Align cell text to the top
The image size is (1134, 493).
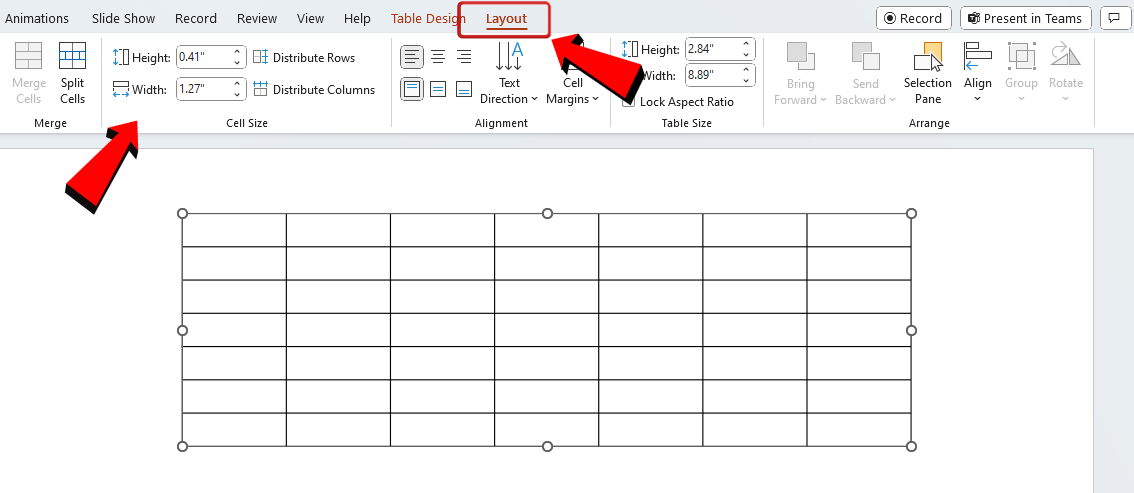pyautogui.click(x=412, y=90)
